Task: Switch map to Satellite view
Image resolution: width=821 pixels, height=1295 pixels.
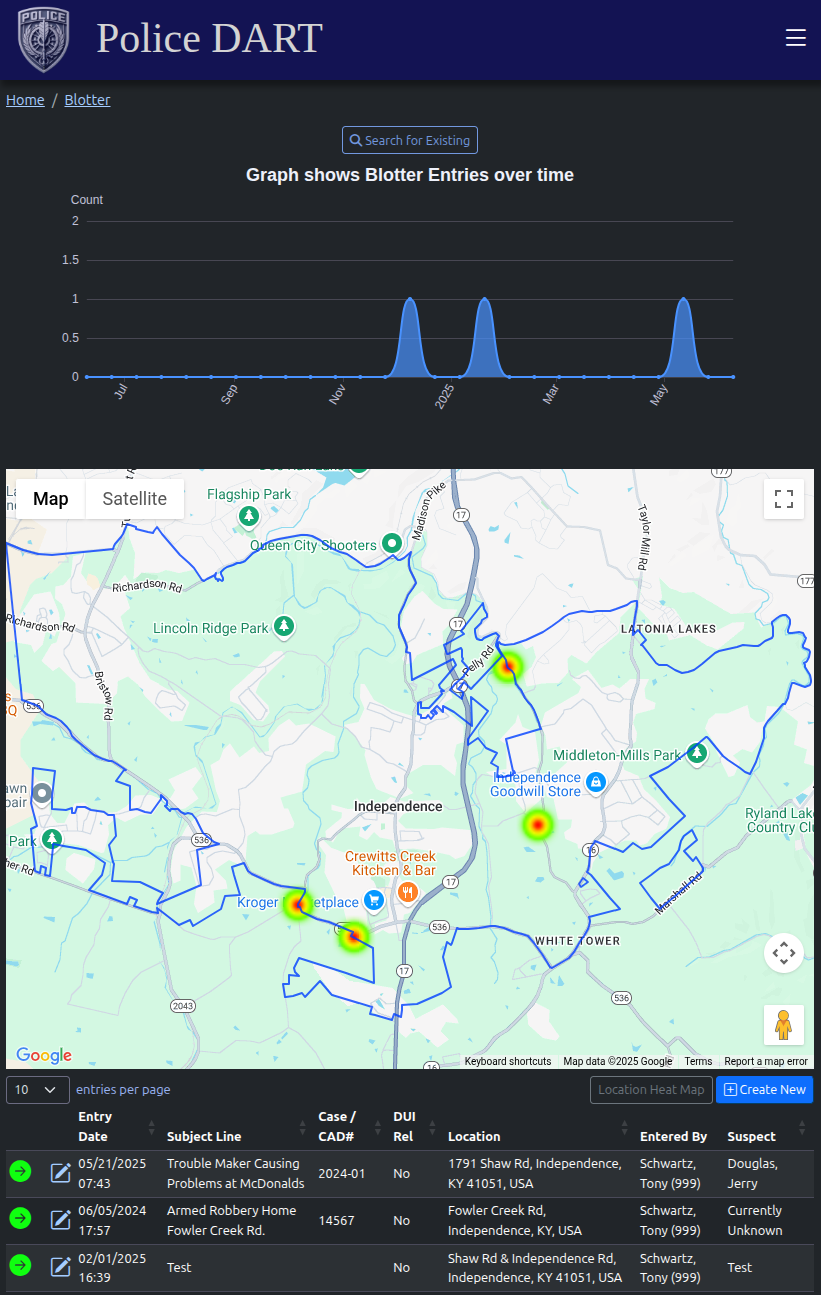Action: click(x=134, y=499)
